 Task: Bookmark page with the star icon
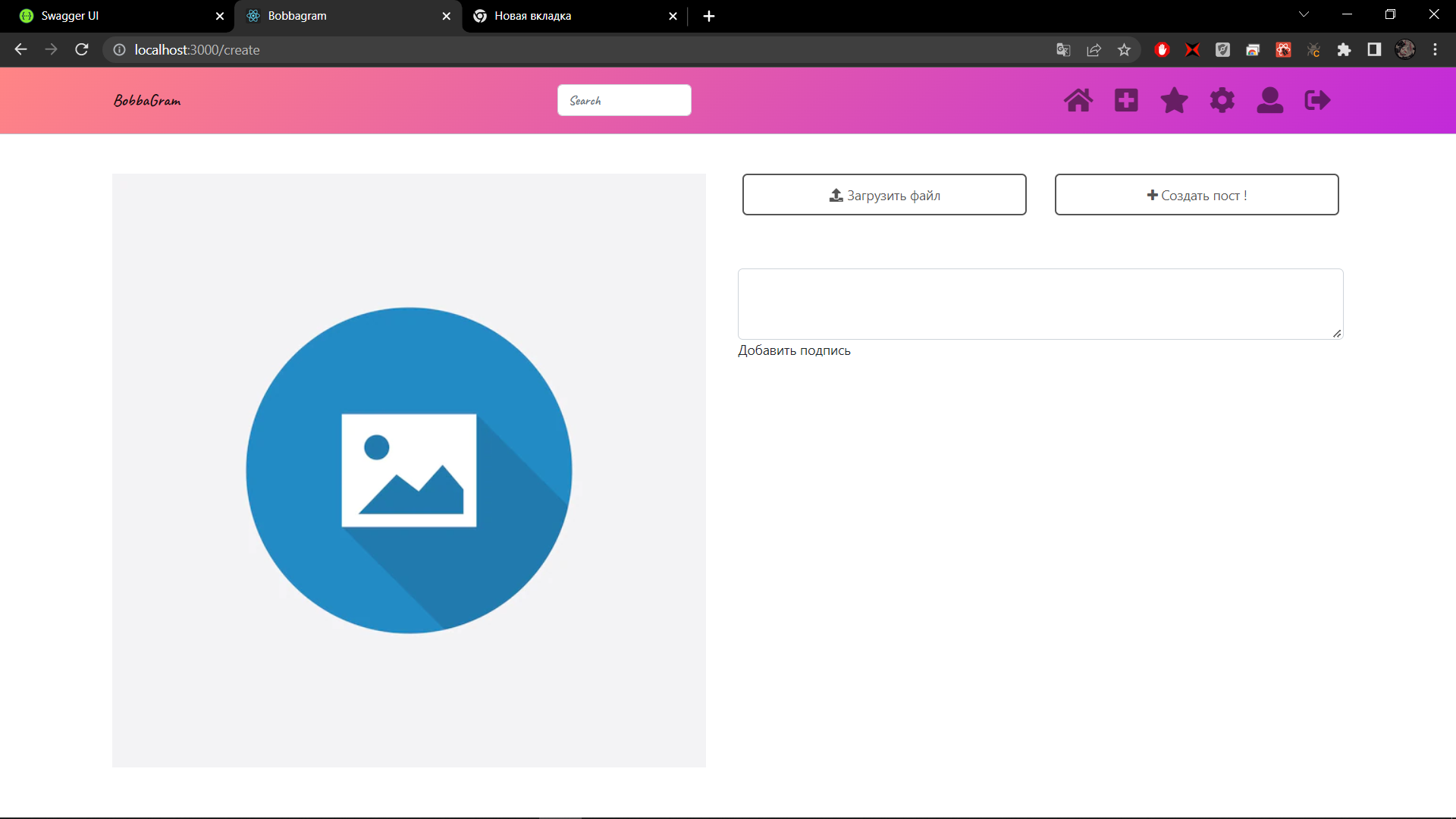(1124, 50)
